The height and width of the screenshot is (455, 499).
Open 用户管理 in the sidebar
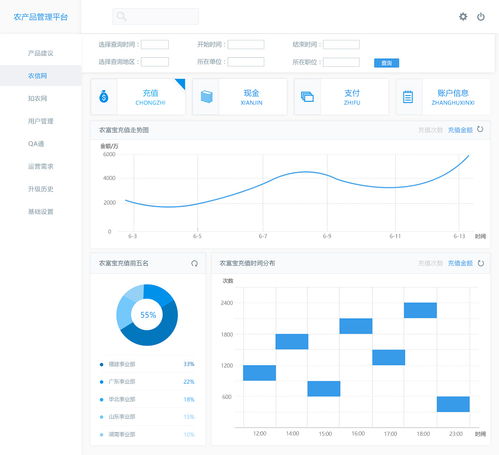[41, 121]
